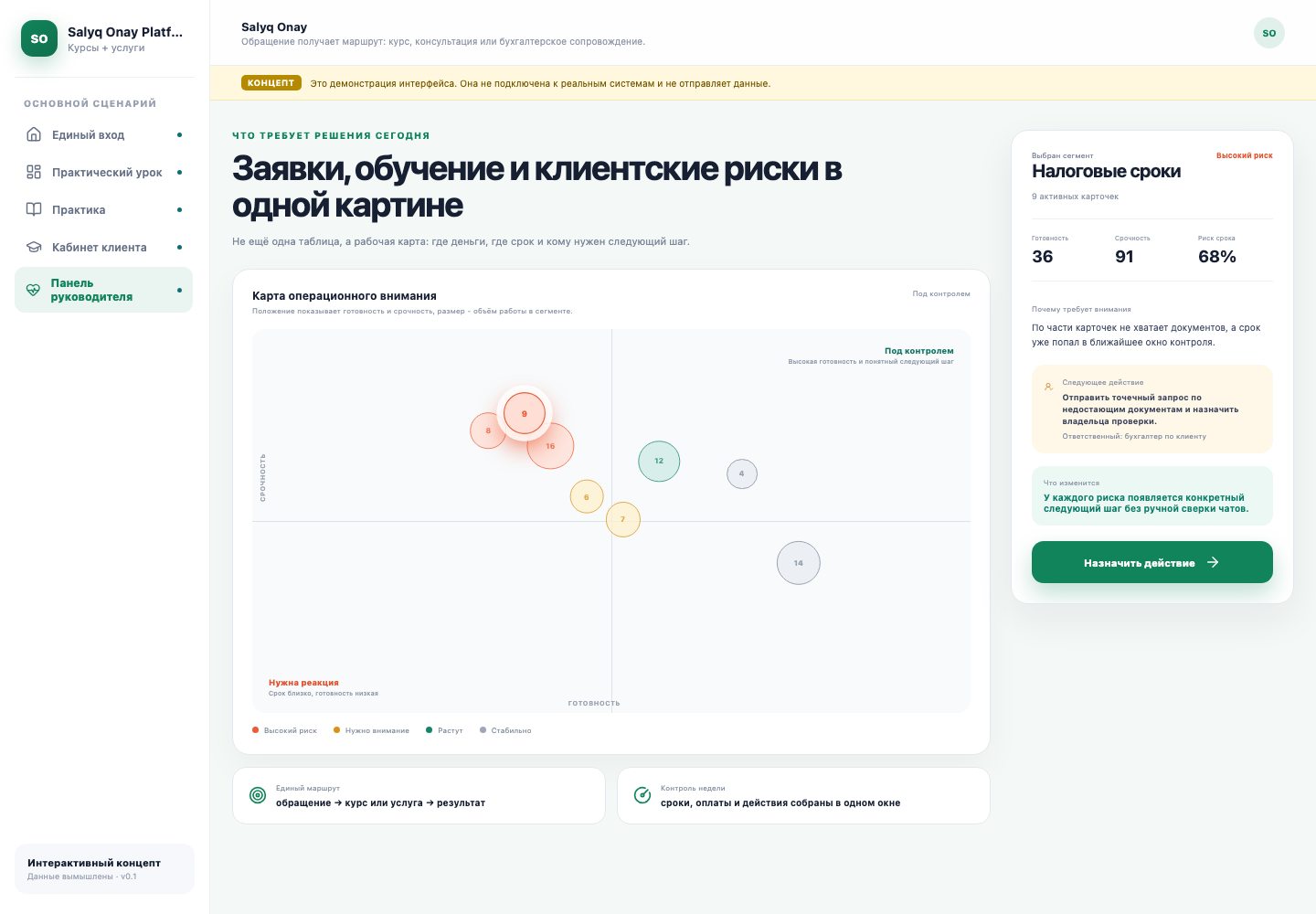Image resolution: width=1316 pixels, height=914 pixels.
Task: Select the green bubble labeled 12
Action: [x=659, y=461]
